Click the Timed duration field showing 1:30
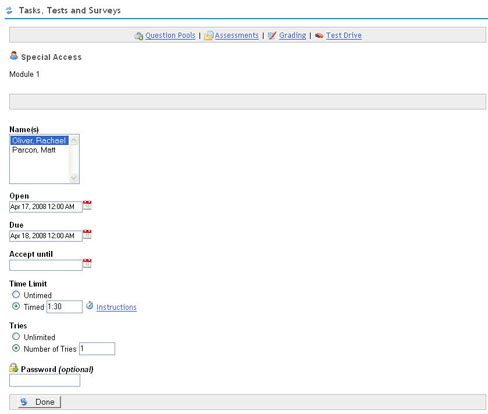Image resolution: width=488 pixels, height=414 pixels. tap(64, 307)
